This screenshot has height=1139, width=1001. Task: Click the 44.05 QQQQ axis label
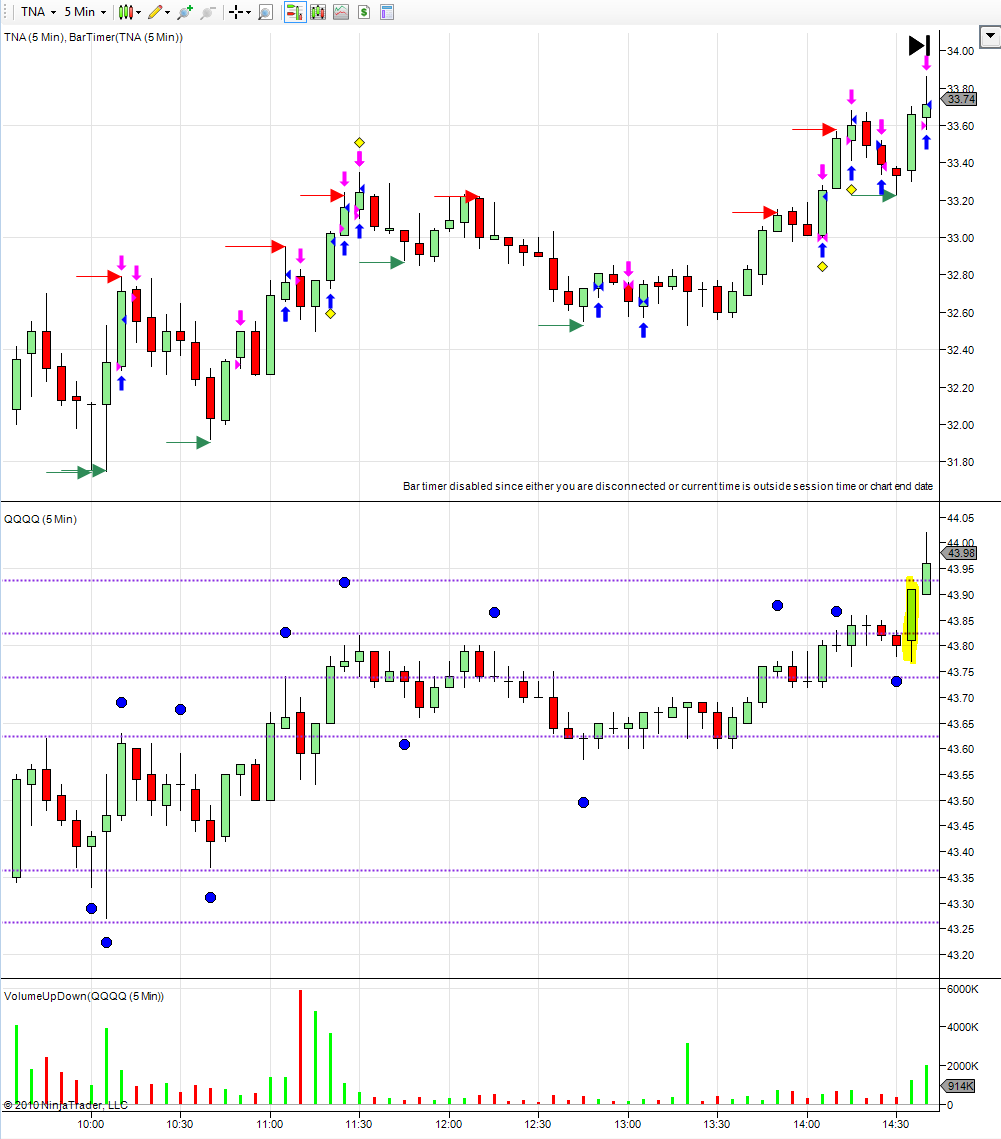point(960,518)
